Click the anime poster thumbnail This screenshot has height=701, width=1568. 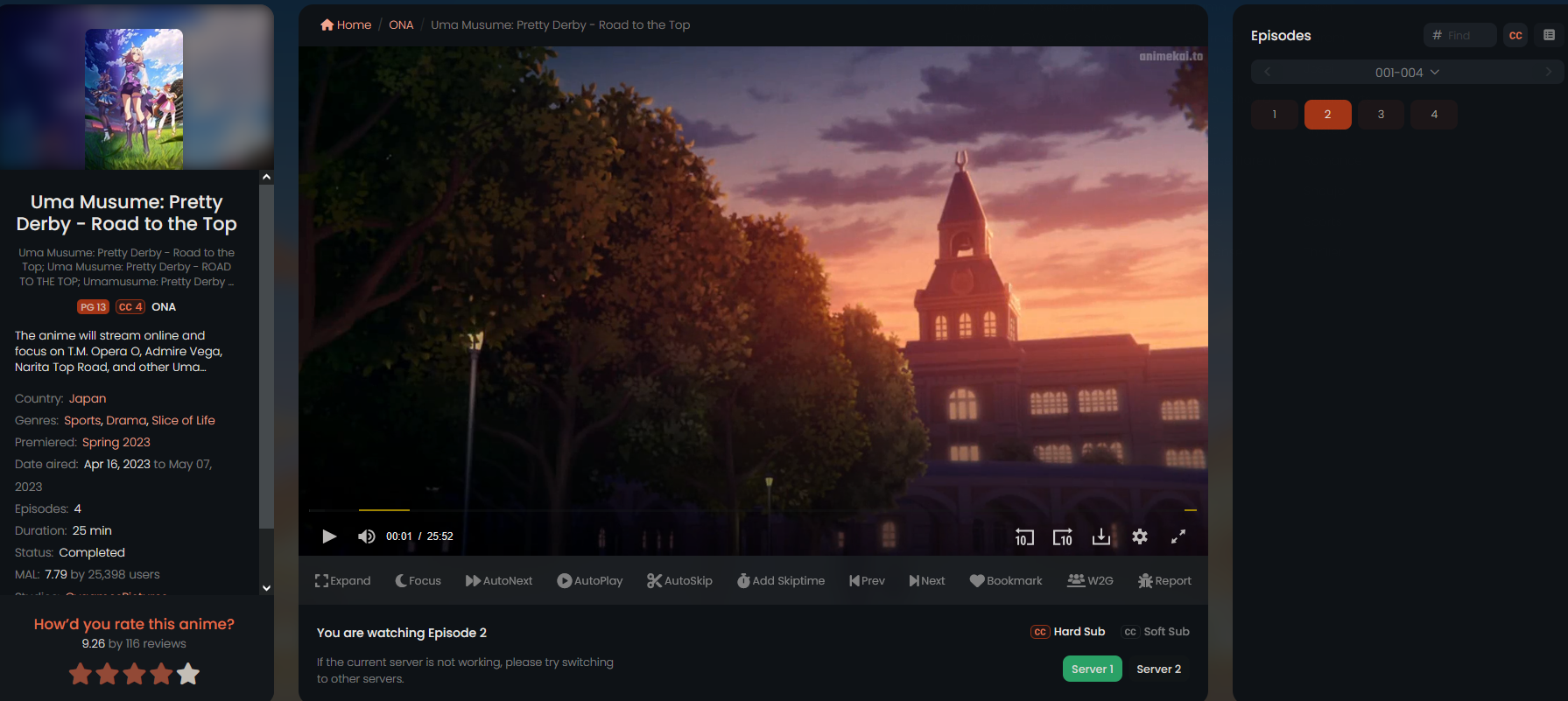(134, 99)
